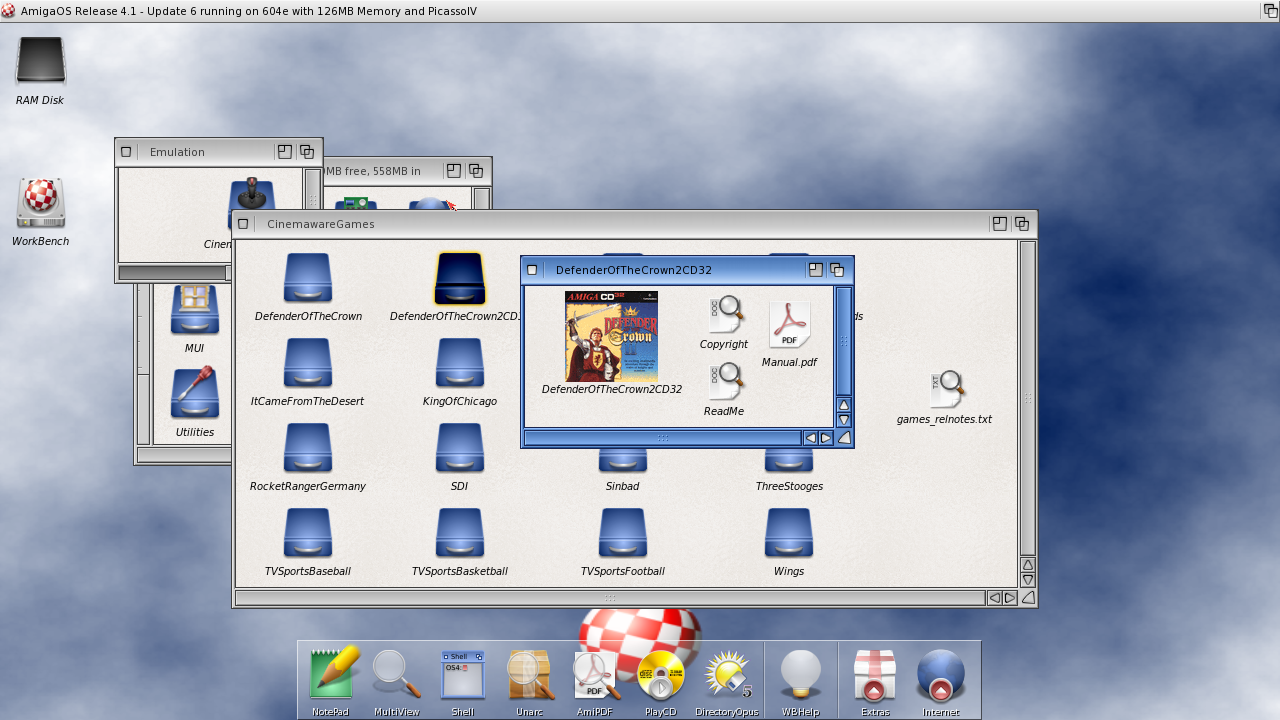The width and height of the screenshot is (1280, 720).
Task: Click the depth gadget of DefenderOfTheCrown2CD32 window
Action: [x=838, y=270]
